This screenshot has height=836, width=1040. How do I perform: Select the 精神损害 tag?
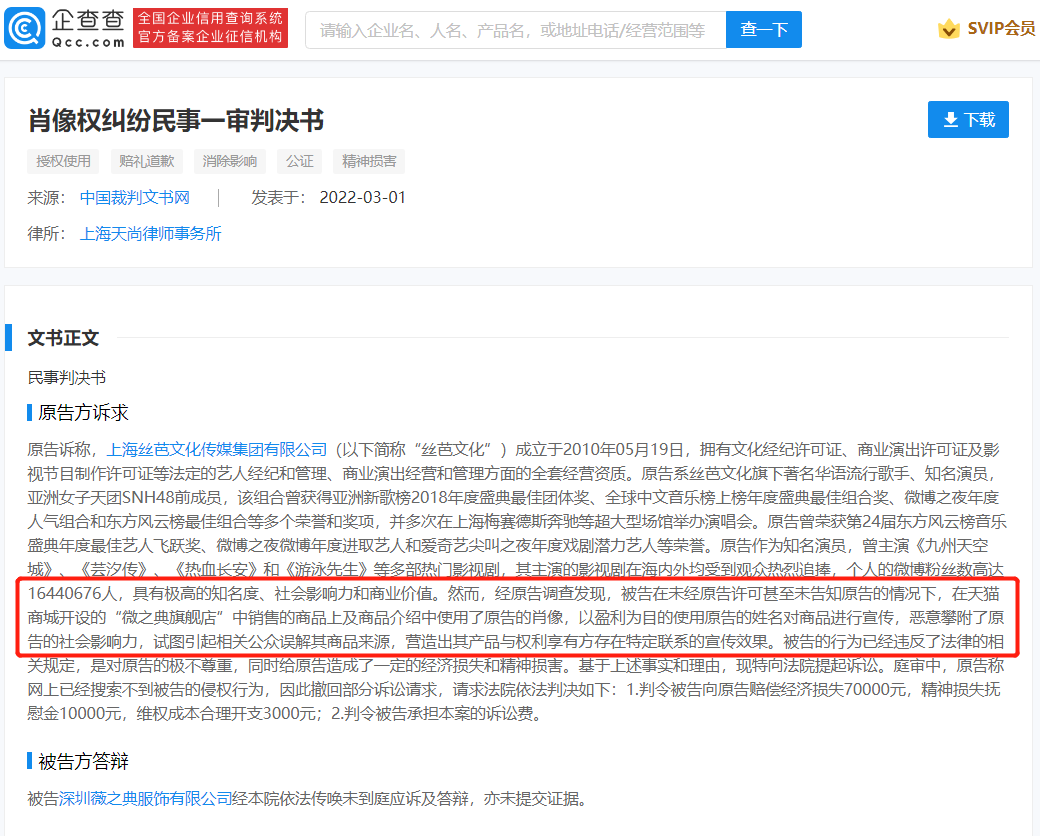tap(369, 161)
